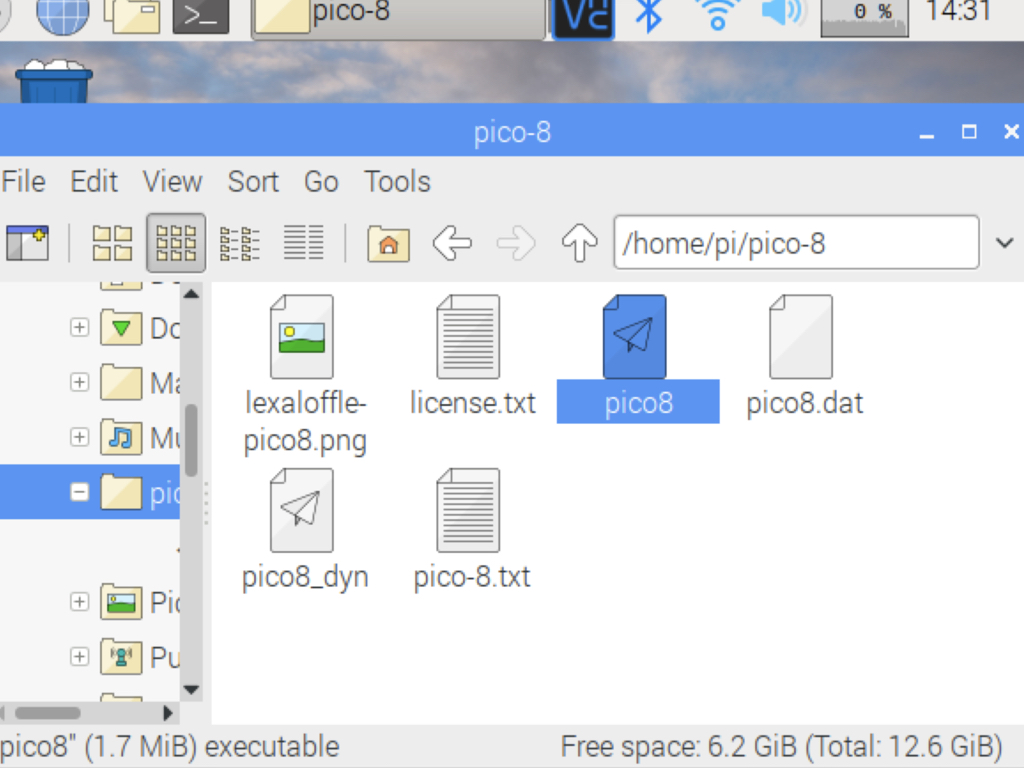1024x768 pixels.
Task: Click the sidebar vertical scrollbar thumb
Action: pyautogui.click(x=191, y=440)
